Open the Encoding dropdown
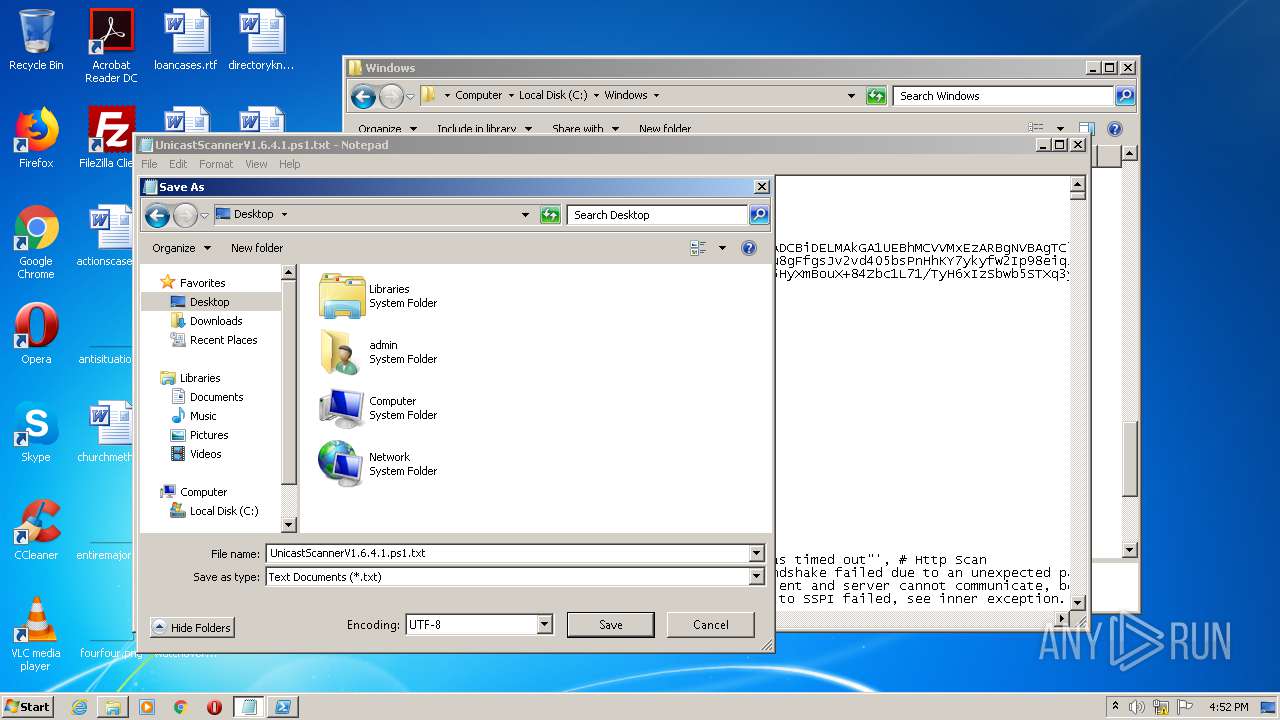The width and height of the screenshot is (1280, 720). (x=545, y=624)
